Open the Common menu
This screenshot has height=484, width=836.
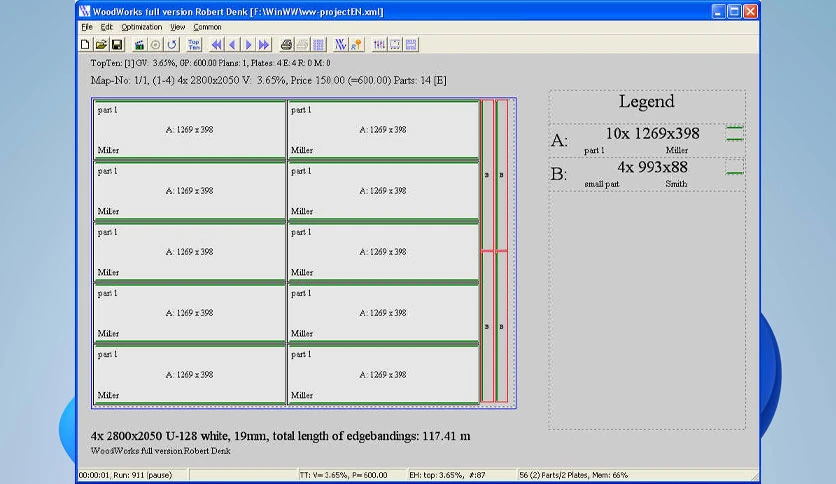(207, 27)
